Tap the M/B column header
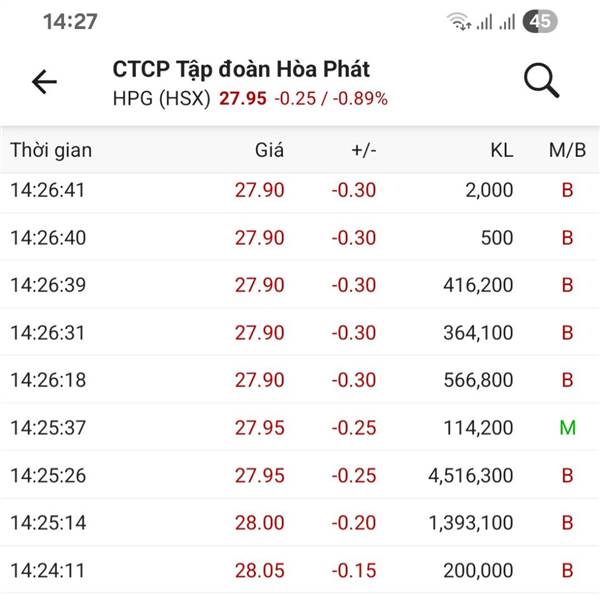Viewport: 600px width, 600px height. 567,150
